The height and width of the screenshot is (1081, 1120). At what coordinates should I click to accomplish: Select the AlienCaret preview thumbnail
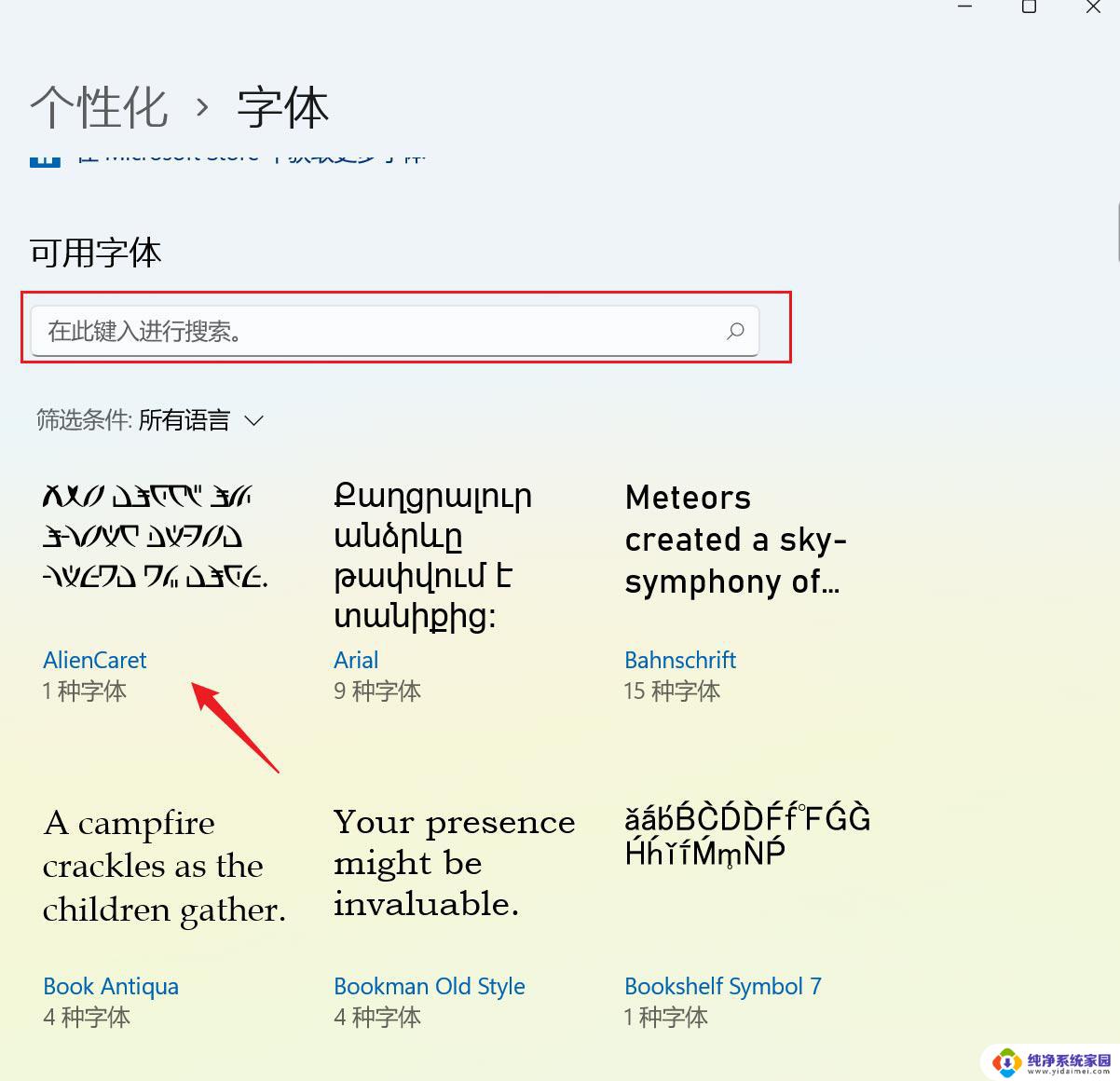(x=156, y=536)
